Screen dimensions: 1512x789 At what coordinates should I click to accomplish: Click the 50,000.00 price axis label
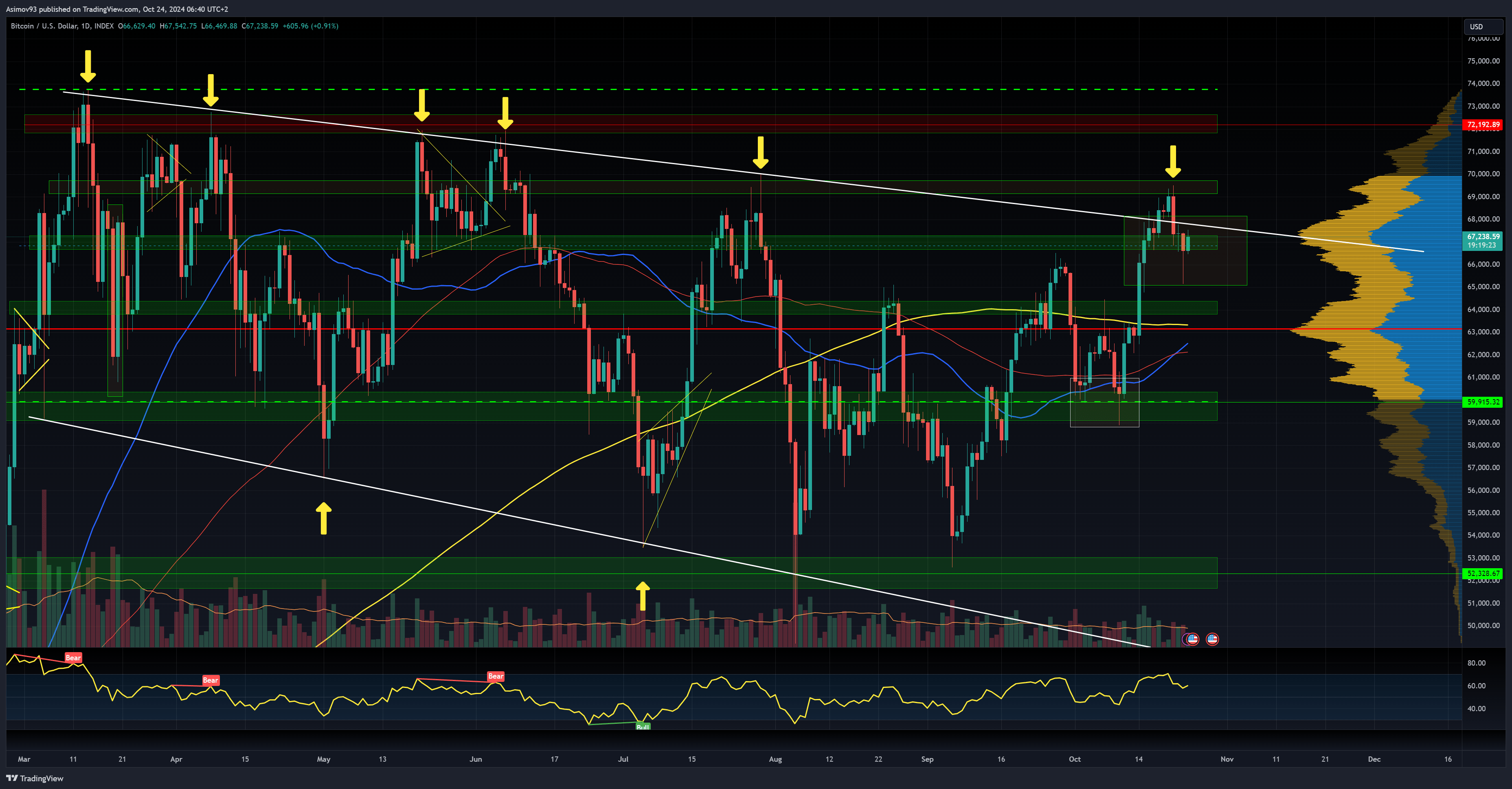(1483, 625)
